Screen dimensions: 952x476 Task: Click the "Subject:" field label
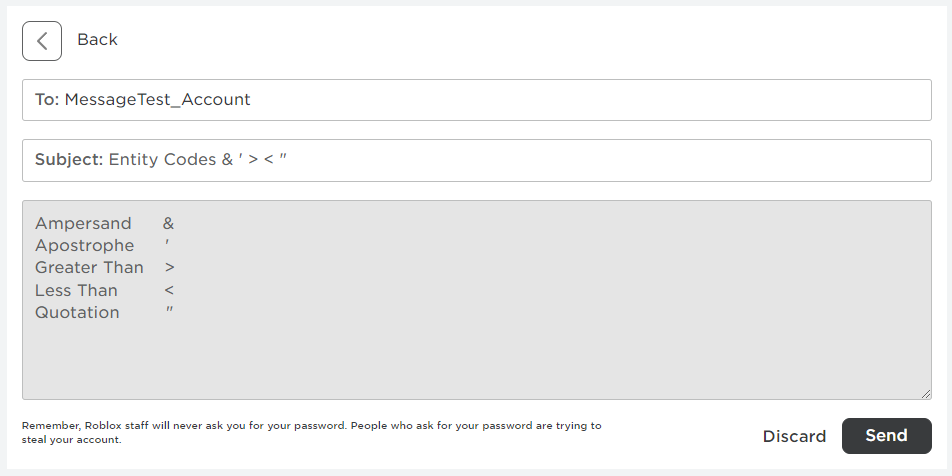tap(69, 160)
